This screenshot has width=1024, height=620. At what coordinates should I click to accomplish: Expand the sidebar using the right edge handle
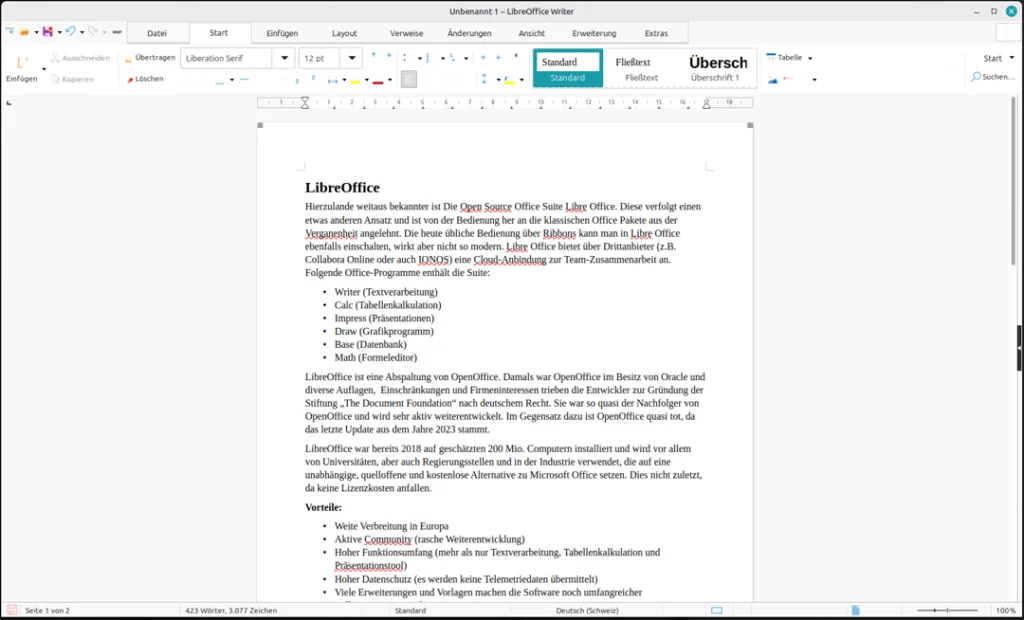pyautogui.click(x=1019, y=348)
